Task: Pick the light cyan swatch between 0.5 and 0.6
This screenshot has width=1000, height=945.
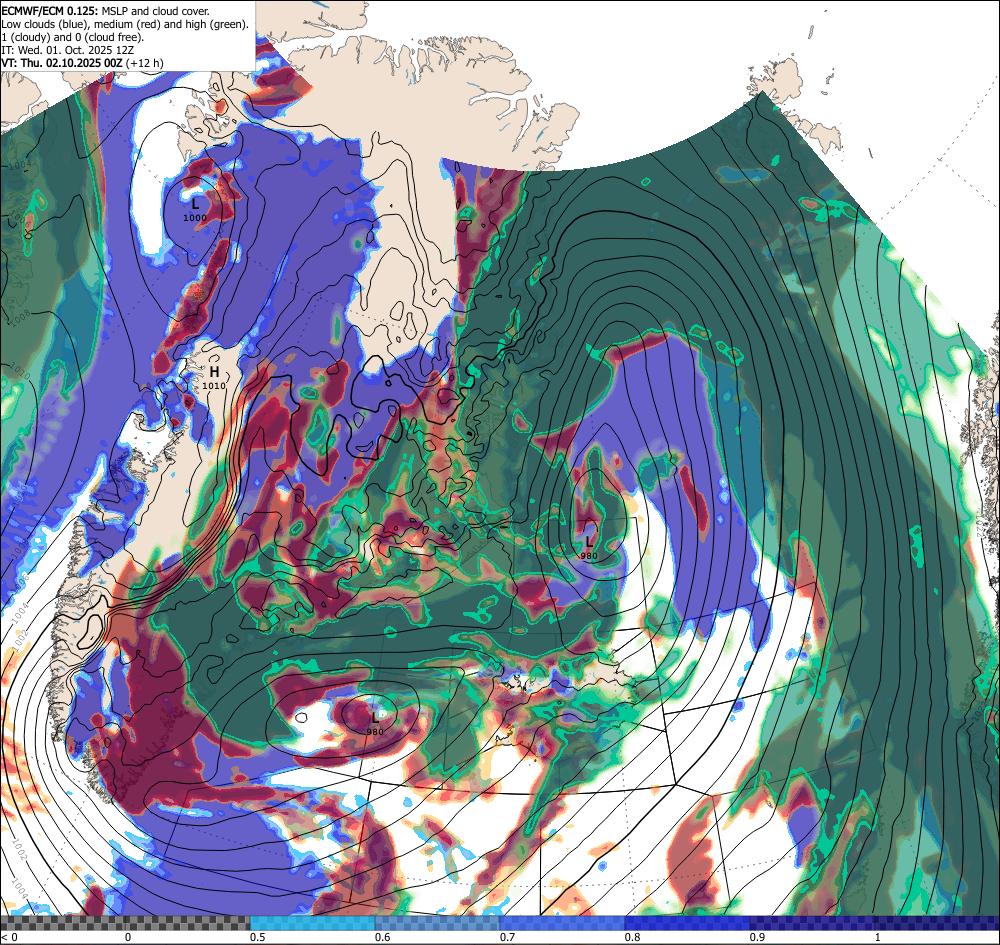Action: tap(312, 923)
